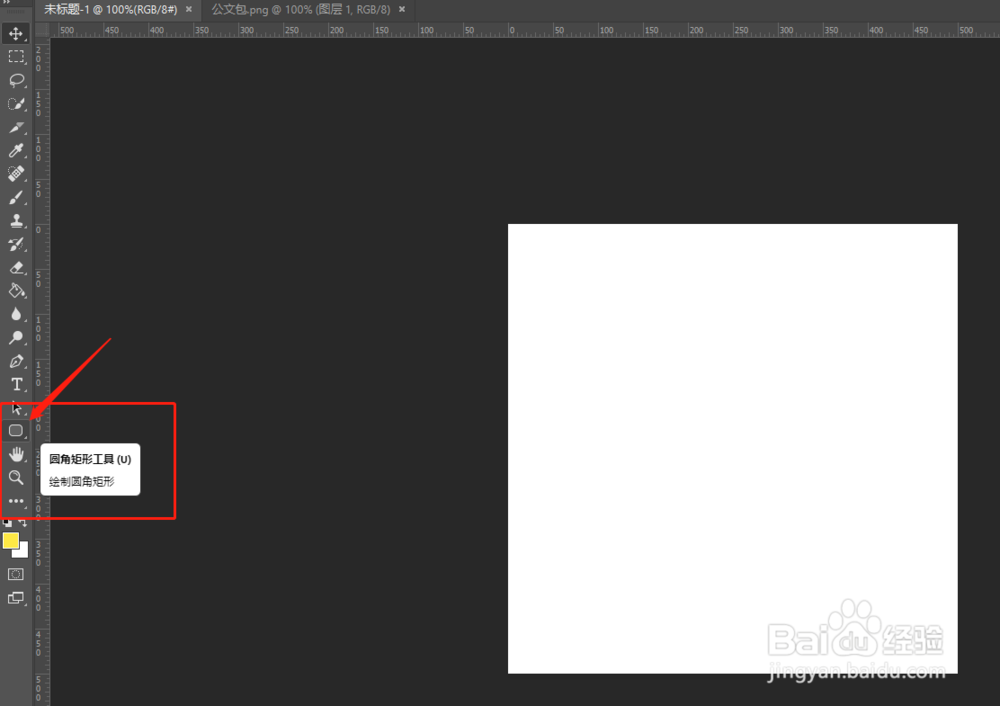Switch to 未标题-1 document tab
1000x706 pixels.
(111, 10)
